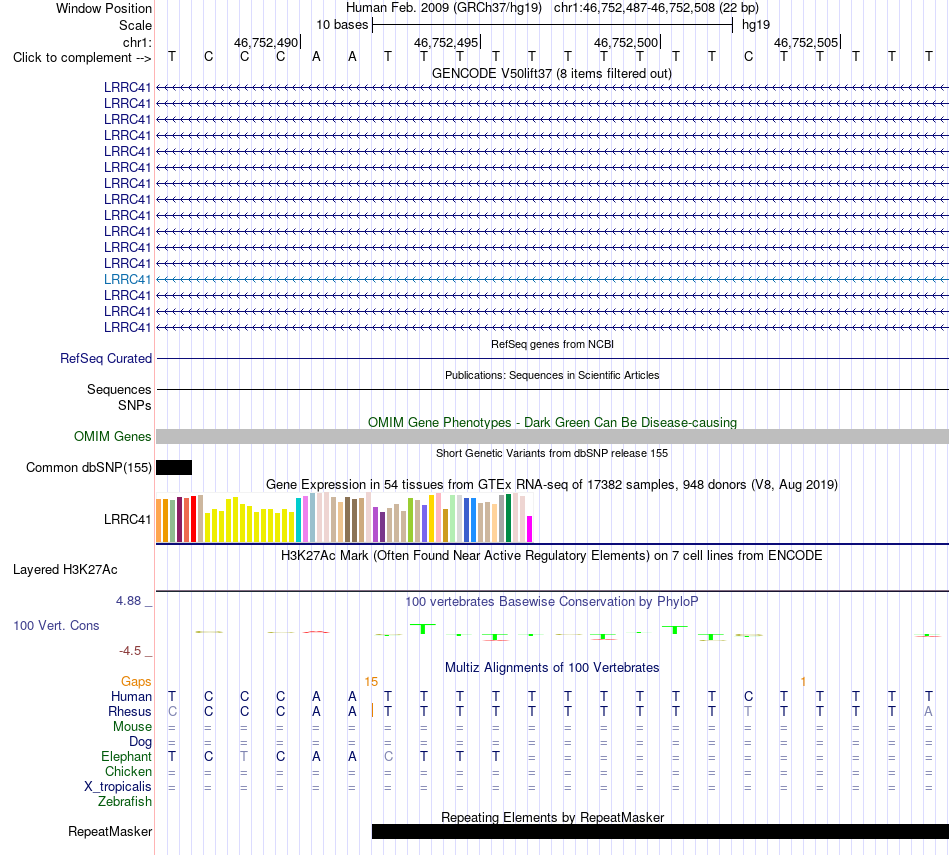Image resolution: width=950 pixels, height=855 pixels.
Task: Open '100 vertebrates Basewise Conservation by PhyloP' title
Action: point(552,602)
